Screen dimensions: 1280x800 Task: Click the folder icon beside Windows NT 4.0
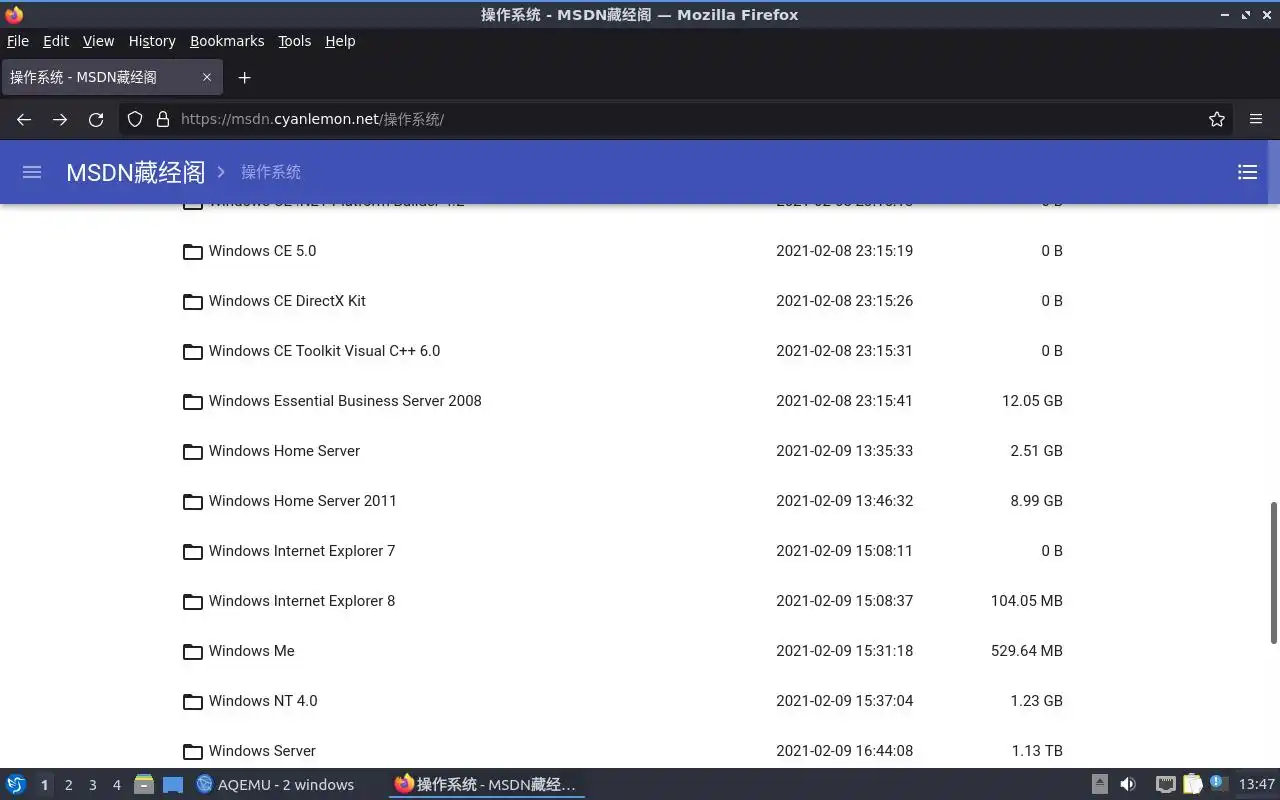point(193,701)
